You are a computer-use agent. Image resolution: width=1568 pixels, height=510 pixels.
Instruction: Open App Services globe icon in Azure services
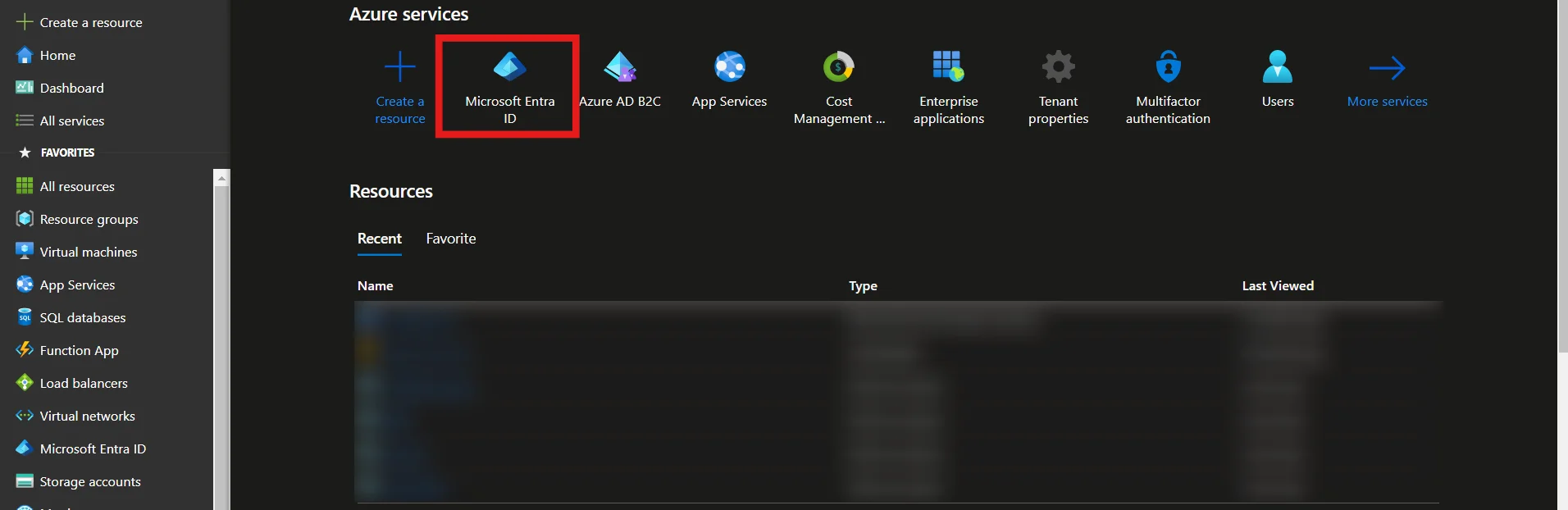(729, 66)
